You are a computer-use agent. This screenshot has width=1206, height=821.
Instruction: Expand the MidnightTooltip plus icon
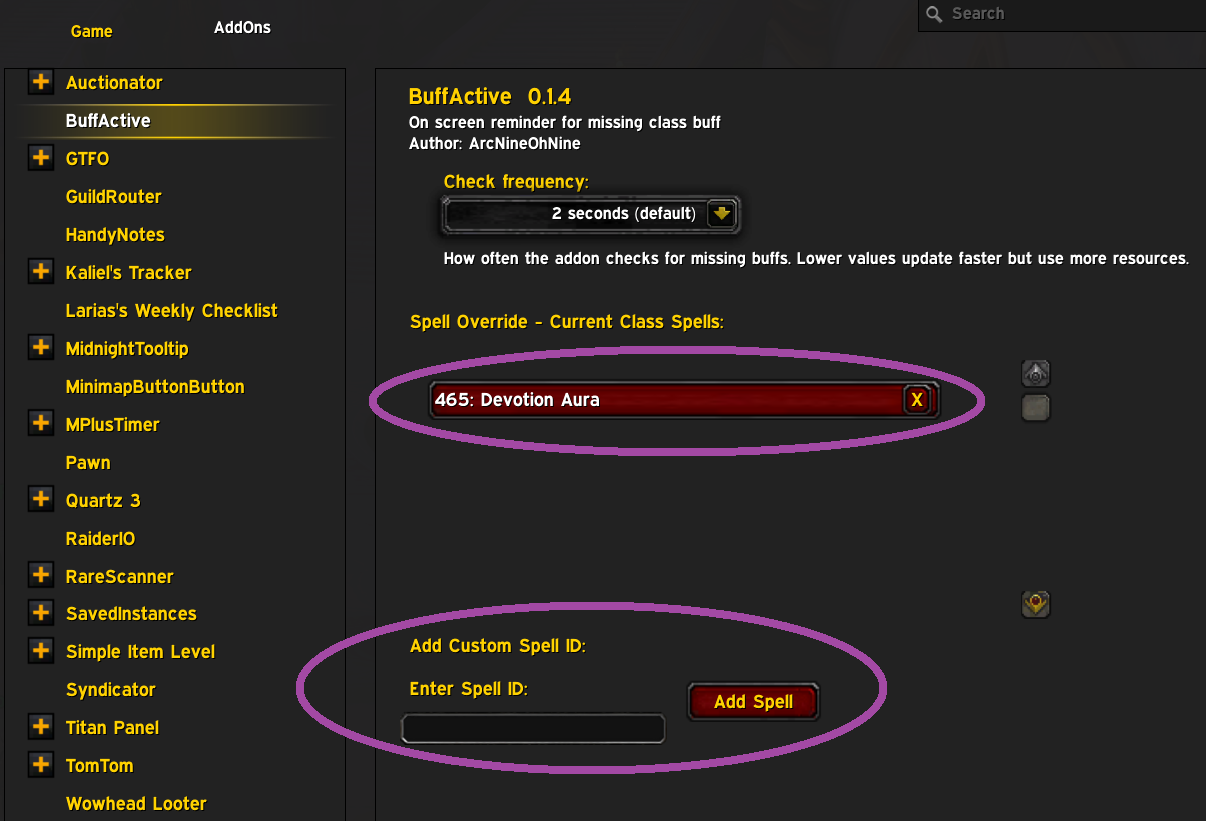click(41, 348)
